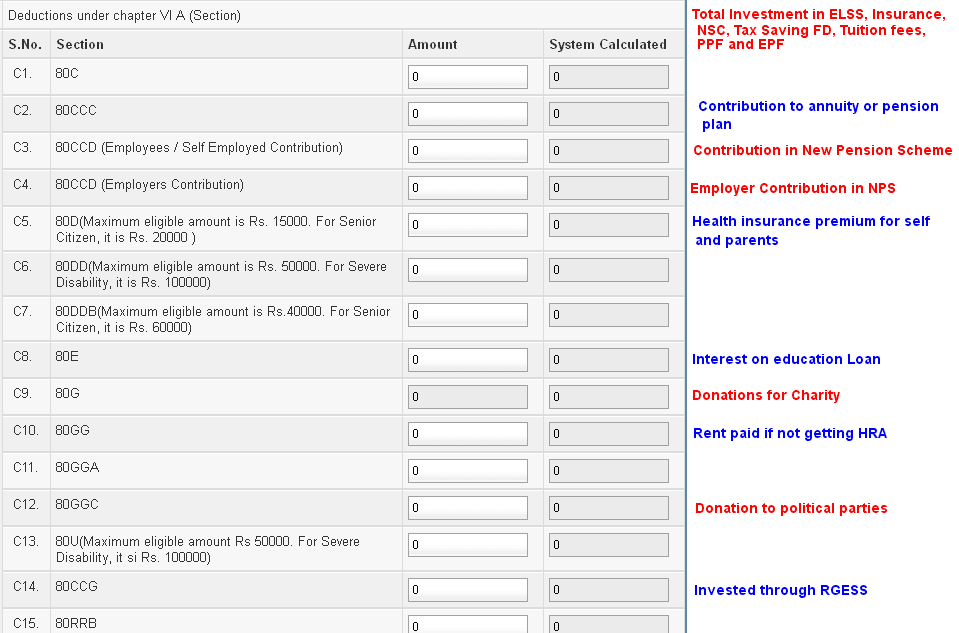Screen dimensions: 959x633
Task: Click the '80GG' section label
Action: [x=72, y=431]
